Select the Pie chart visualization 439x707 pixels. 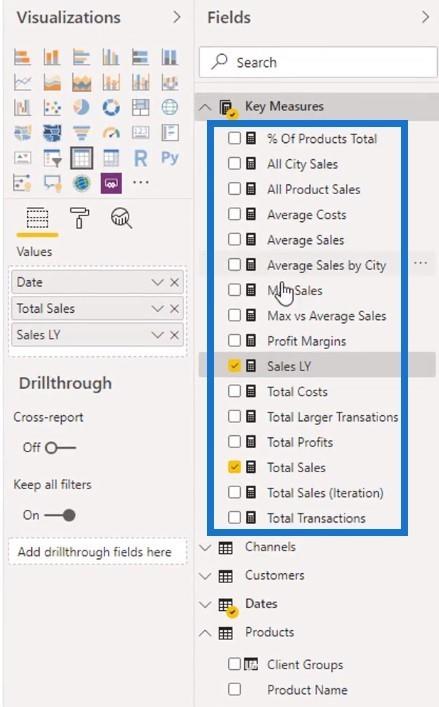[x=82, y=107]
